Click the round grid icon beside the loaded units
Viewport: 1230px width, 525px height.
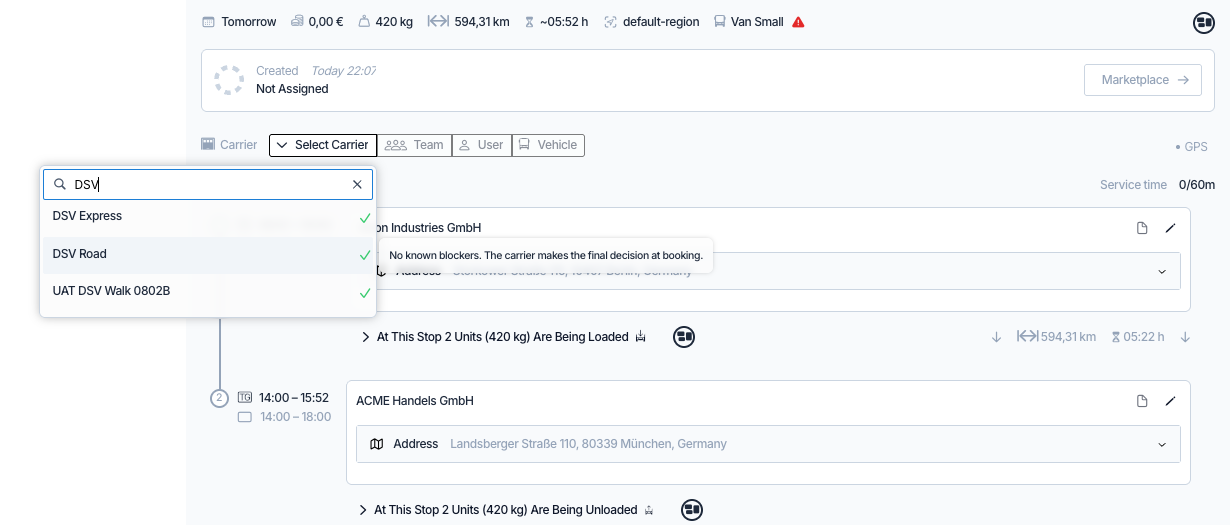pos(684,337)
